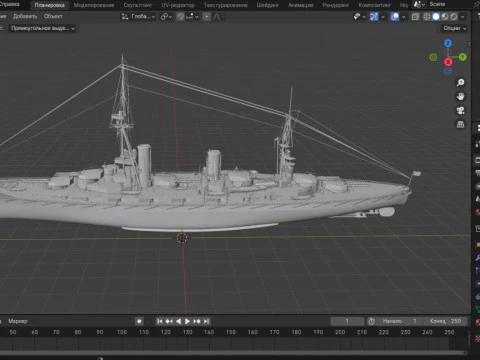Open the UV-редактор workspace tab
Image resolution: width=480 pixels, height=360 pixels.
(x=178, y=5)
